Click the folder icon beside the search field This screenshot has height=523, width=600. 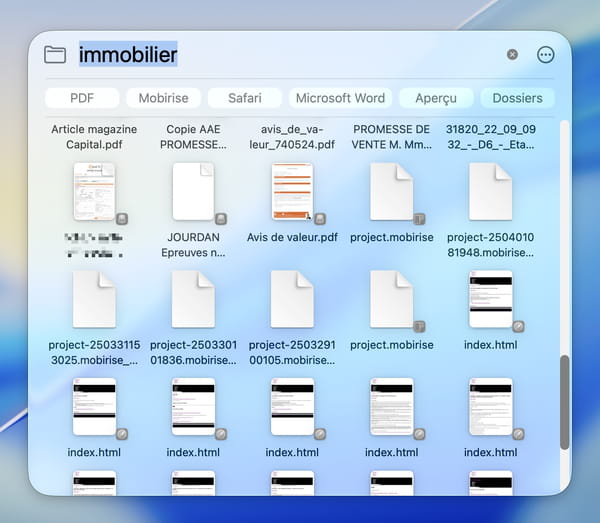tap(55, 55)
